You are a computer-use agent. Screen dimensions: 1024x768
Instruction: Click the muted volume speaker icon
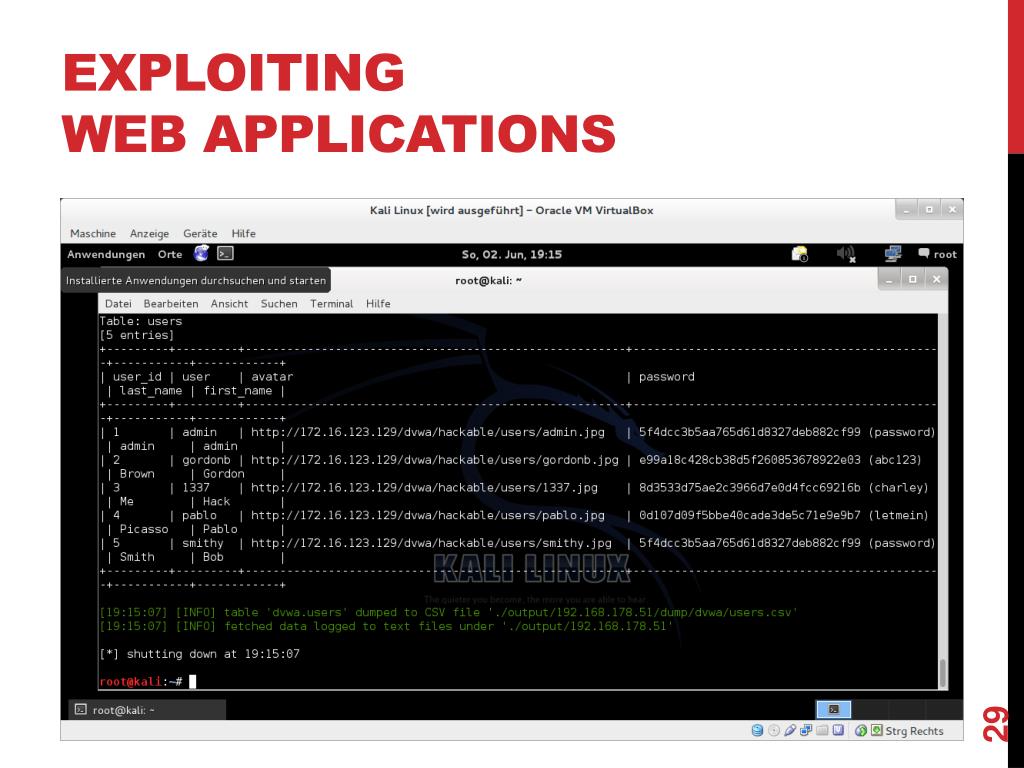coord(846,254)
